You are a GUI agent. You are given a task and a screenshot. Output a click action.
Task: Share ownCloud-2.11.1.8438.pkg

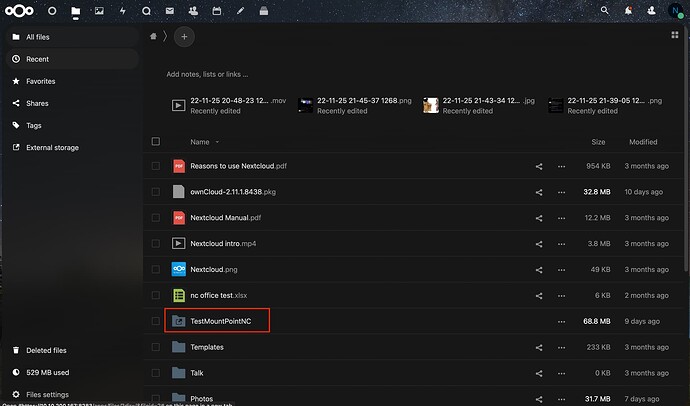coord(539,192)
